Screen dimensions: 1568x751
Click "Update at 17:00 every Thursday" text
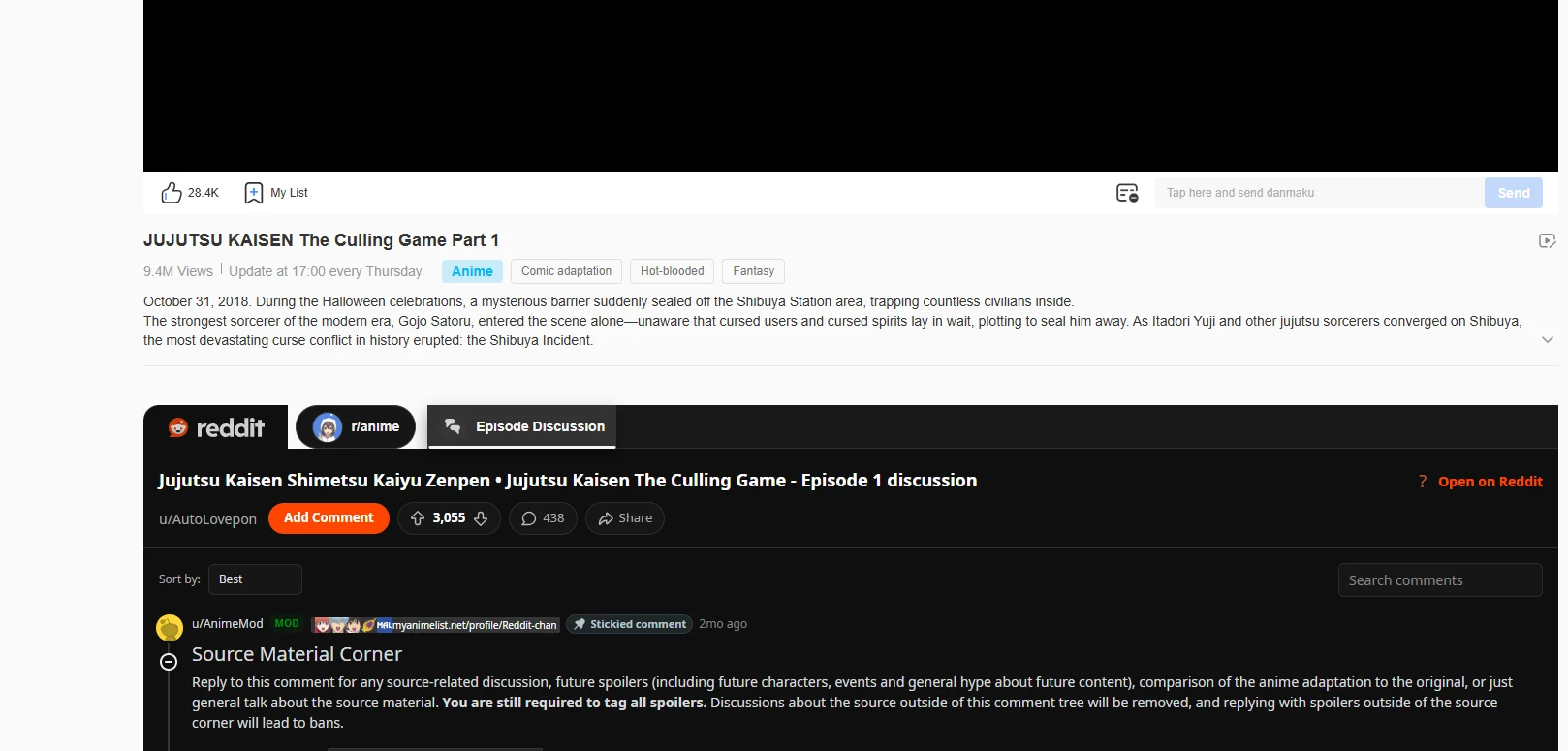tap(326, 271)
